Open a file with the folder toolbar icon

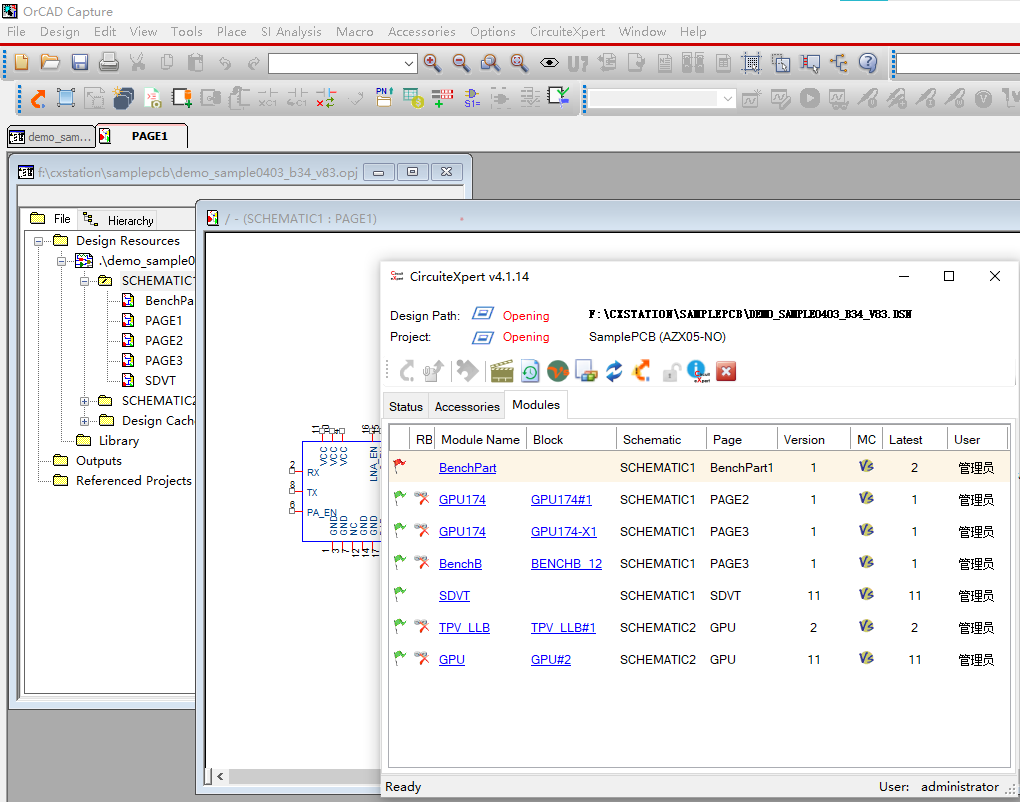(x=50, y=62)
